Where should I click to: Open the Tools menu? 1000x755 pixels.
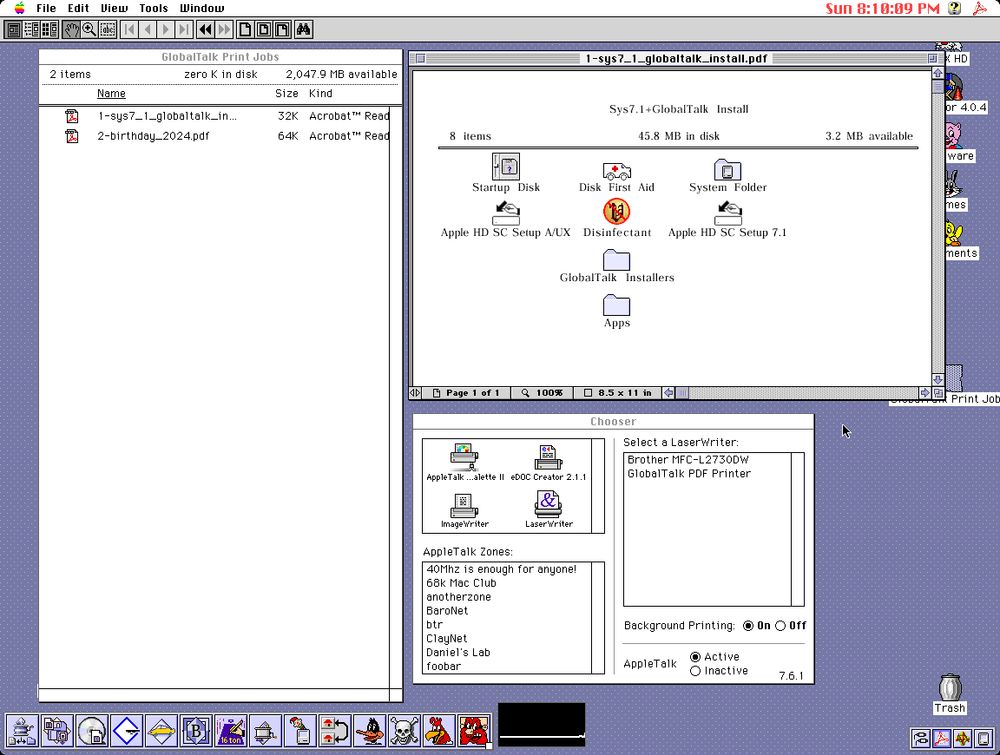152,8
